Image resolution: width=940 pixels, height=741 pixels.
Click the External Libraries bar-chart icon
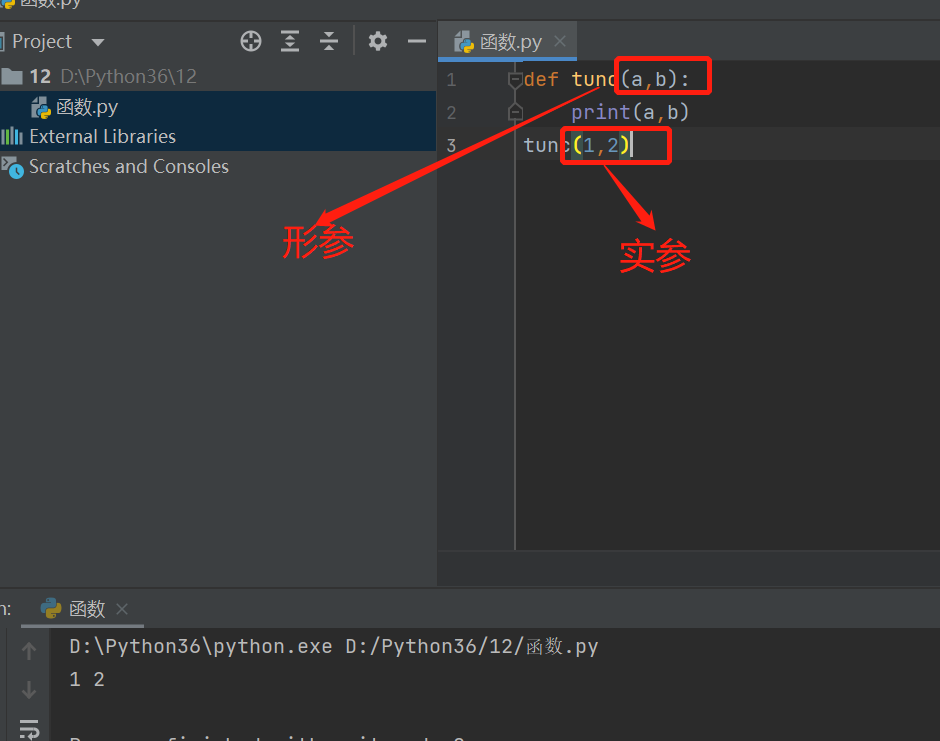pos(12,137)
